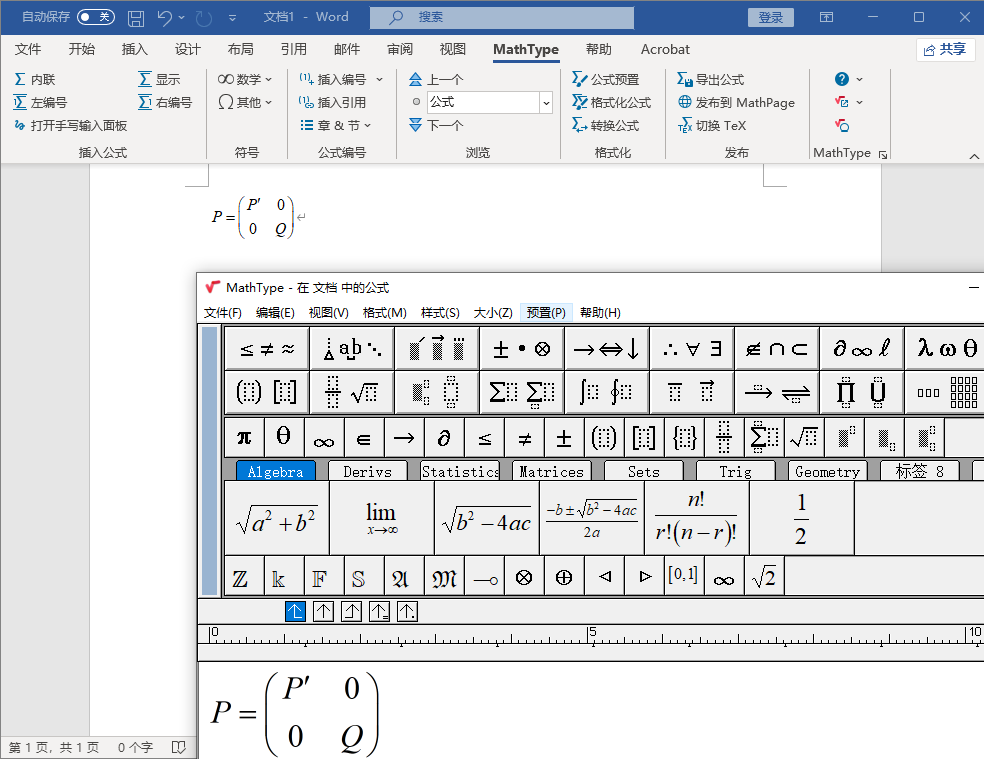Collapse the Word ribbon
This screenshot has height=759, width=984.
(973, 156)
